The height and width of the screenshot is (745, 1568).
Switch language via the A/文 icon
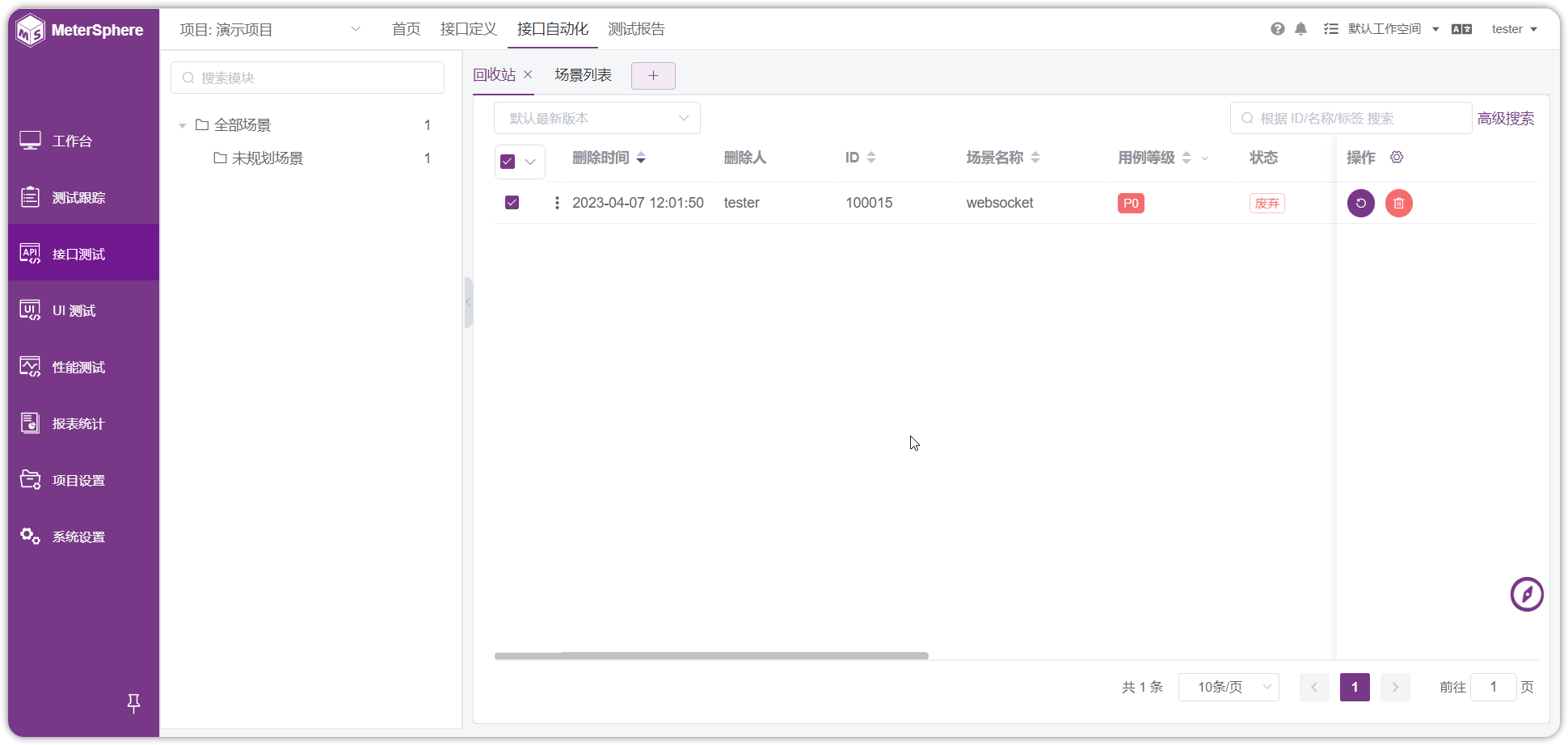pyautogui.click(x=1461, y=29)
